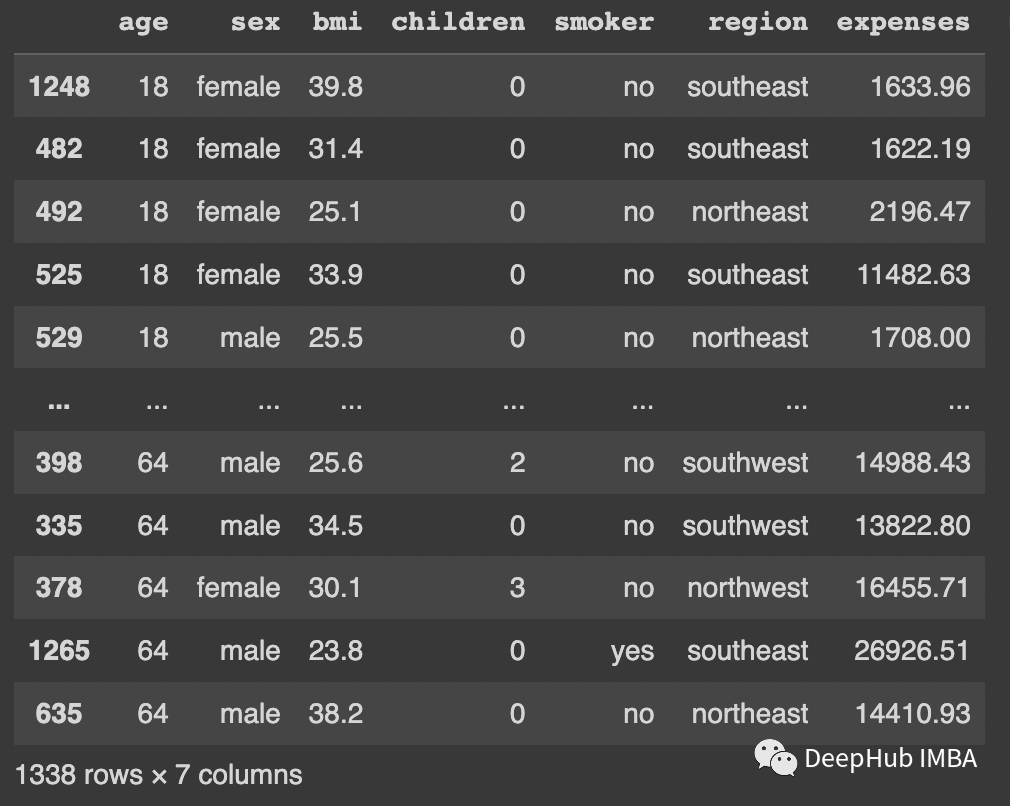Select the "bmi" column header
Image resolution: width=1010 pixels, height=806 pixels.
tap(336, 22)
